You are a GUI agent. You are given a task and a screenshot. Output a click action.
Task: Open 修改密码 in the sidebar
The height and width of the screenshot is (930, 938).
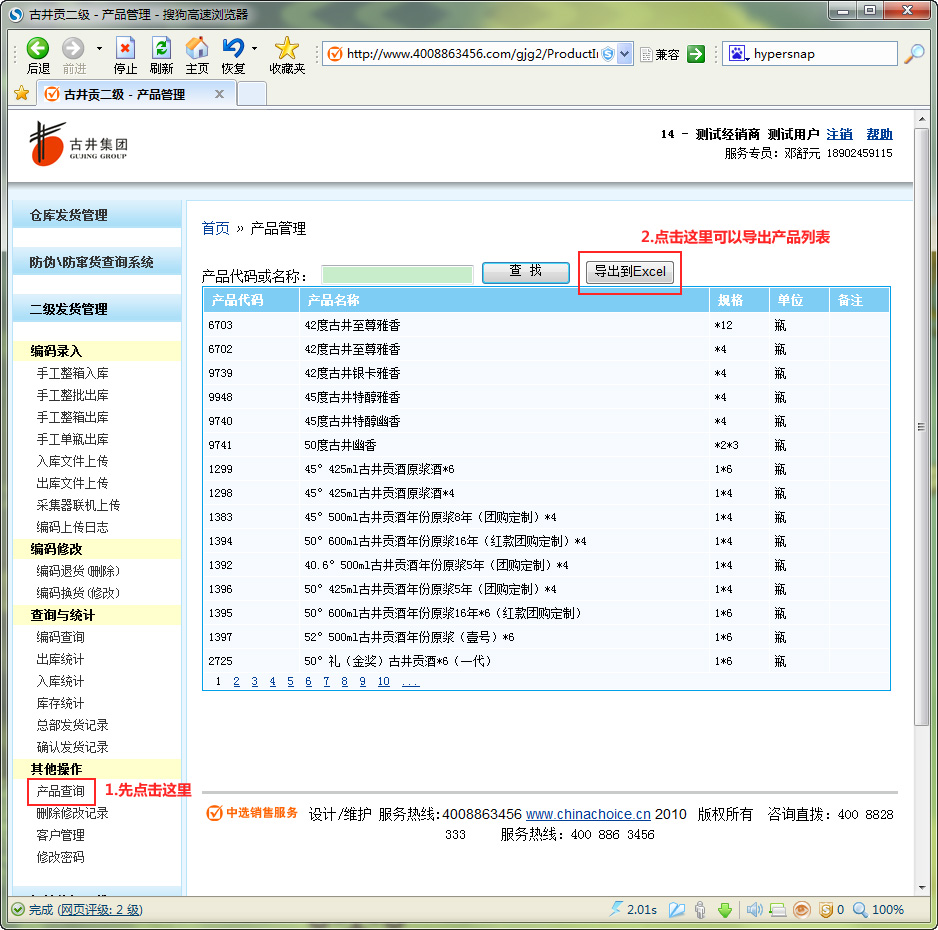pos(60,857)
